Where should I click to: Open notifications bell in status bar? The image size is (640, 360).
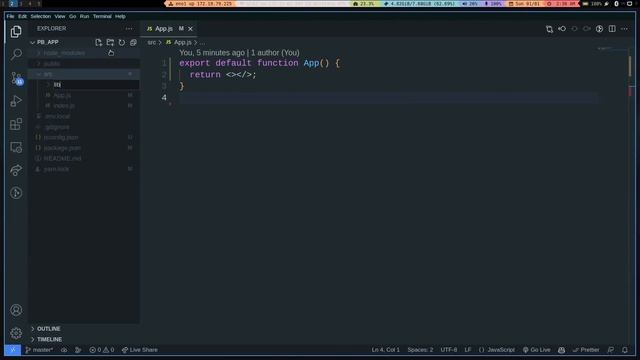click(x=625, y=350)
